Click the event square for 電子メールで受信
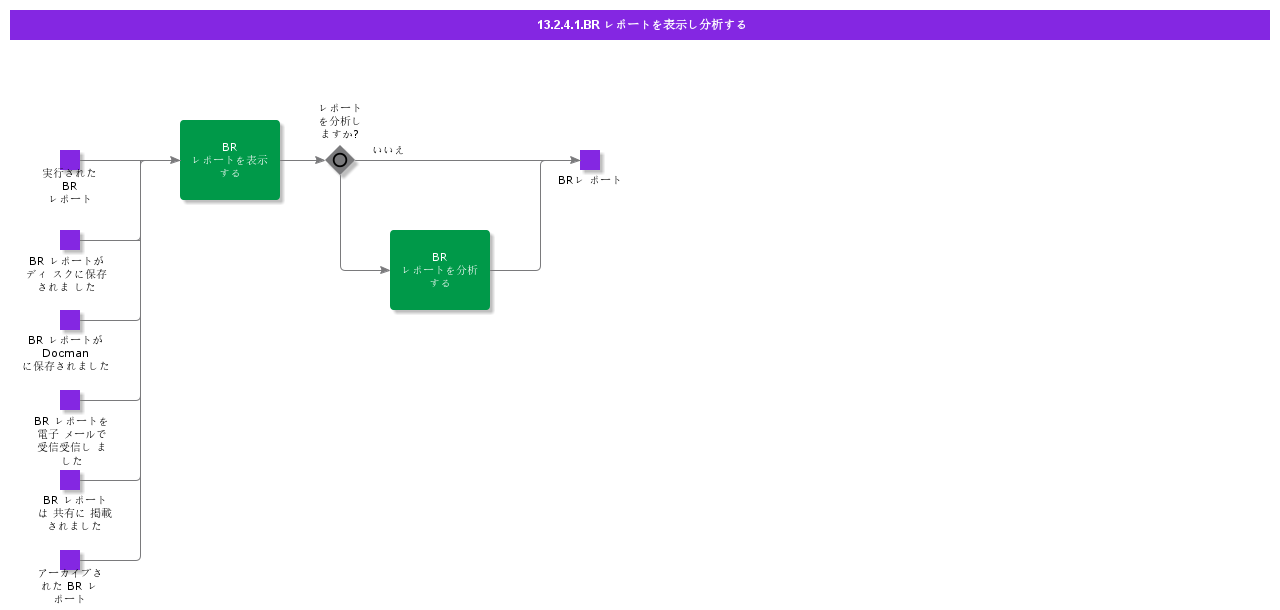The height and width of the screenshot is (610, 1280). coord(70,400)
